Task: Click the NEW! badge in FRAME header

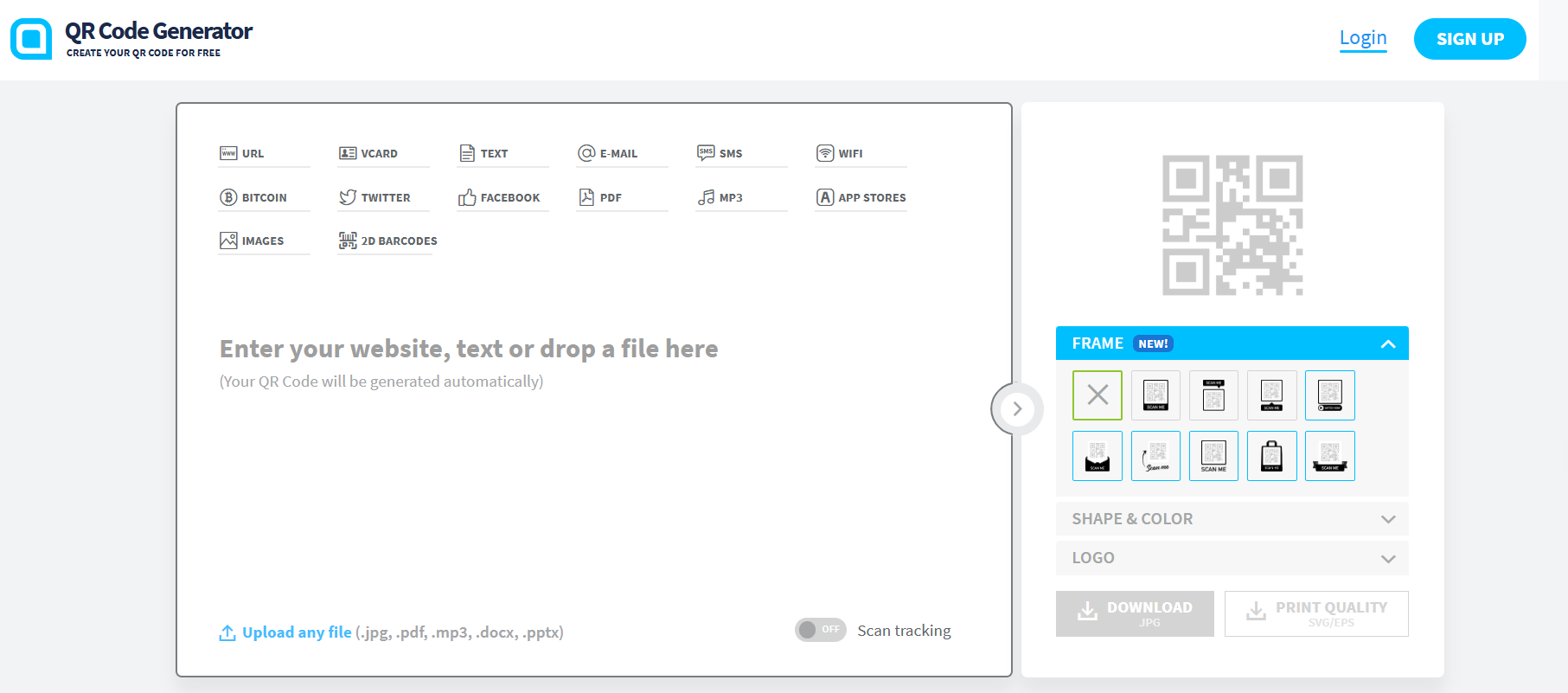Action: pos(1153,343)
